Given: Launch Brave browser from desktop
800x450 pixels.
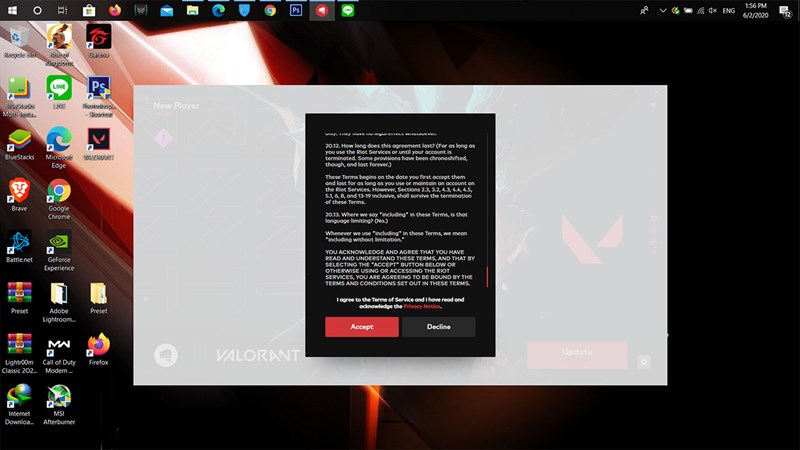Looking at the screenshot, I should coord(19,195).
